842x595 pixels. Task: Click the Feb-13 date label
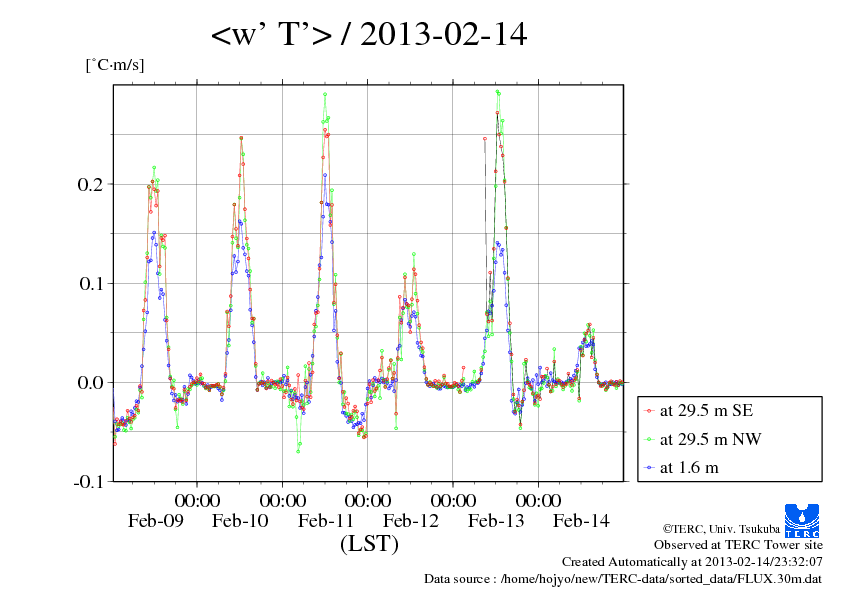(x=496, y=521)
